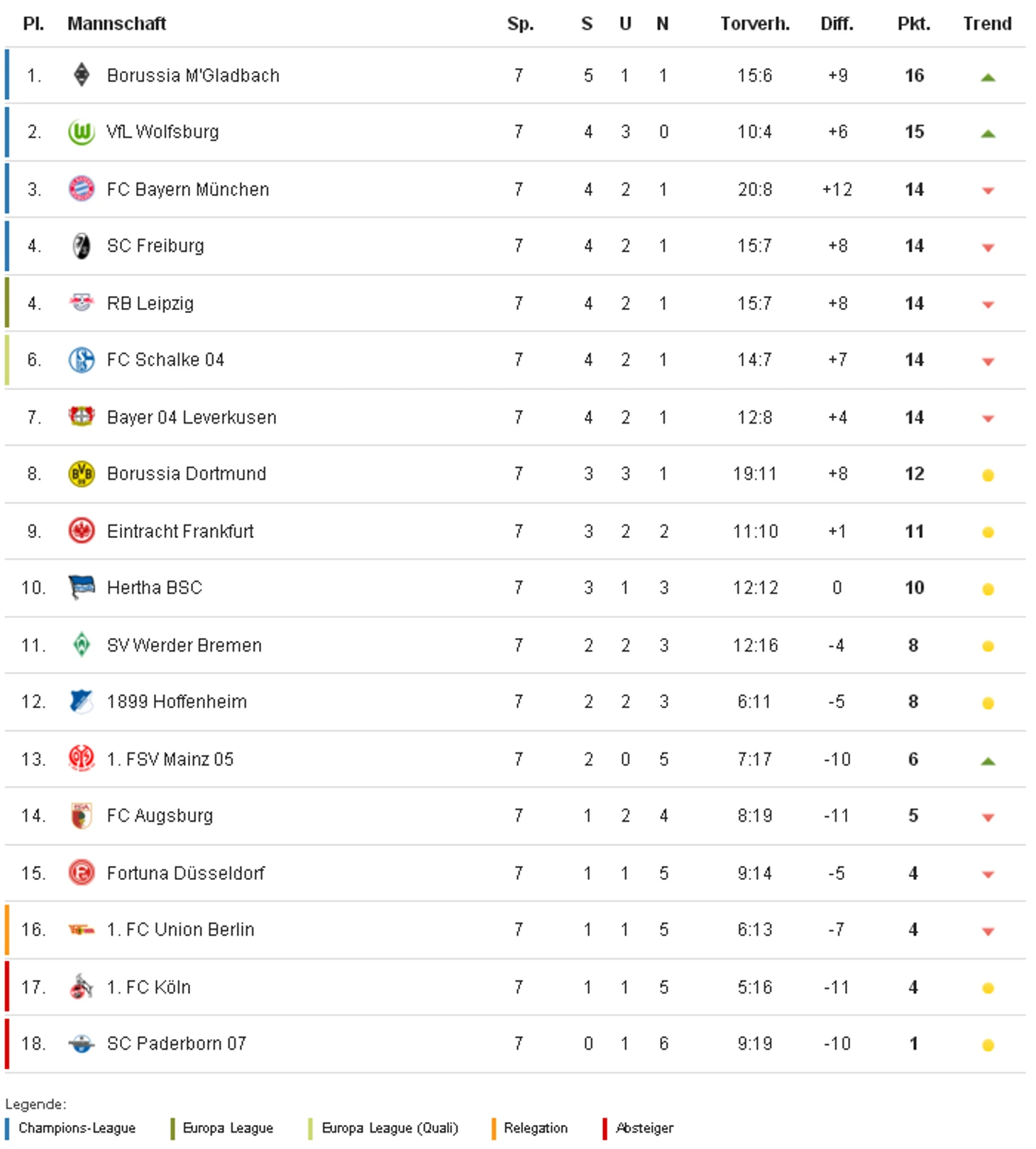The image size is (1036, 1149).
Task: Click the Eintracht Frankfurt eagle crest
Action: 82,531
